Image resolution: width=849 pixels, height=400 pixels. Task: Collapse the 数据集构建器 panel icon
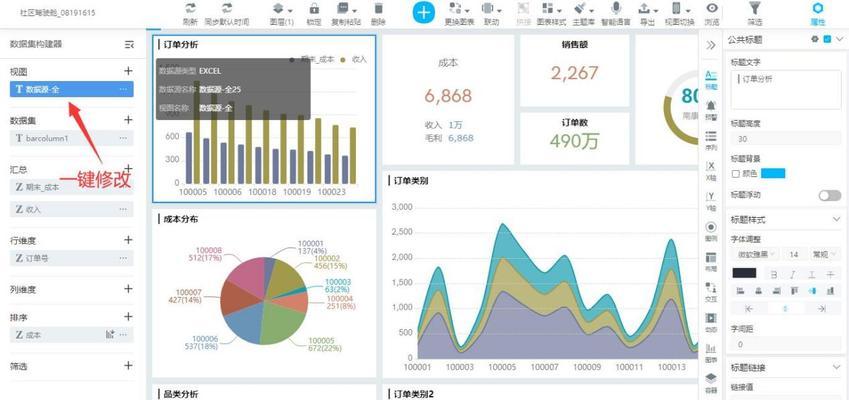[129, 44]
